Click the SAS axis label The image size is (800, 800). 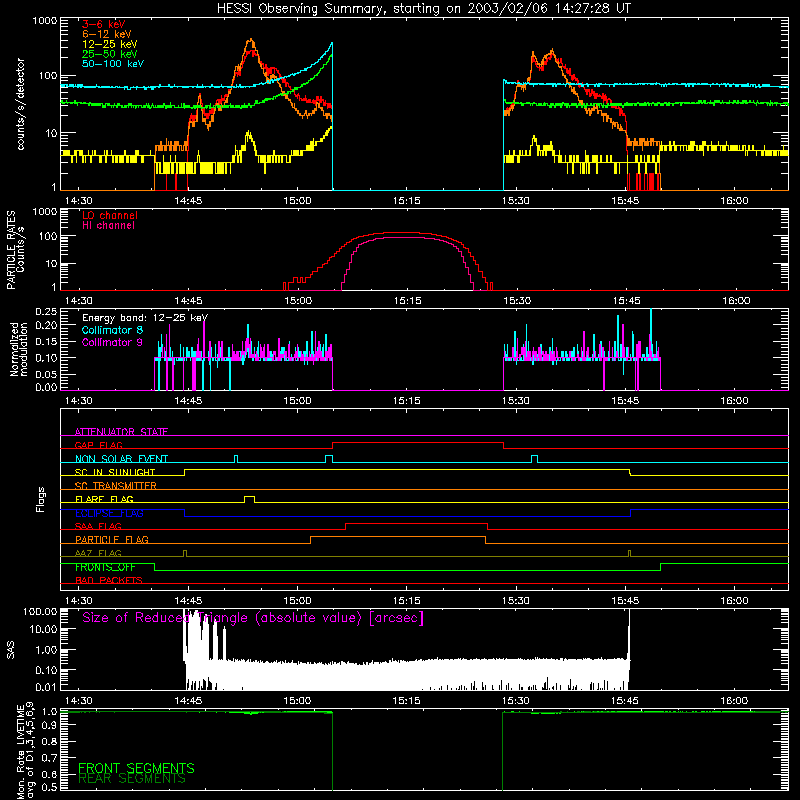coord(11,650)
